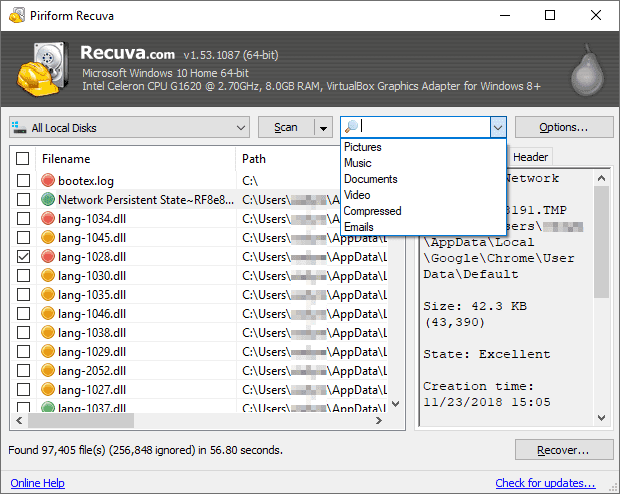The image size is (620, 494).
Task: Check the box next to lang-1029.dll
Action: coord(23,351)
